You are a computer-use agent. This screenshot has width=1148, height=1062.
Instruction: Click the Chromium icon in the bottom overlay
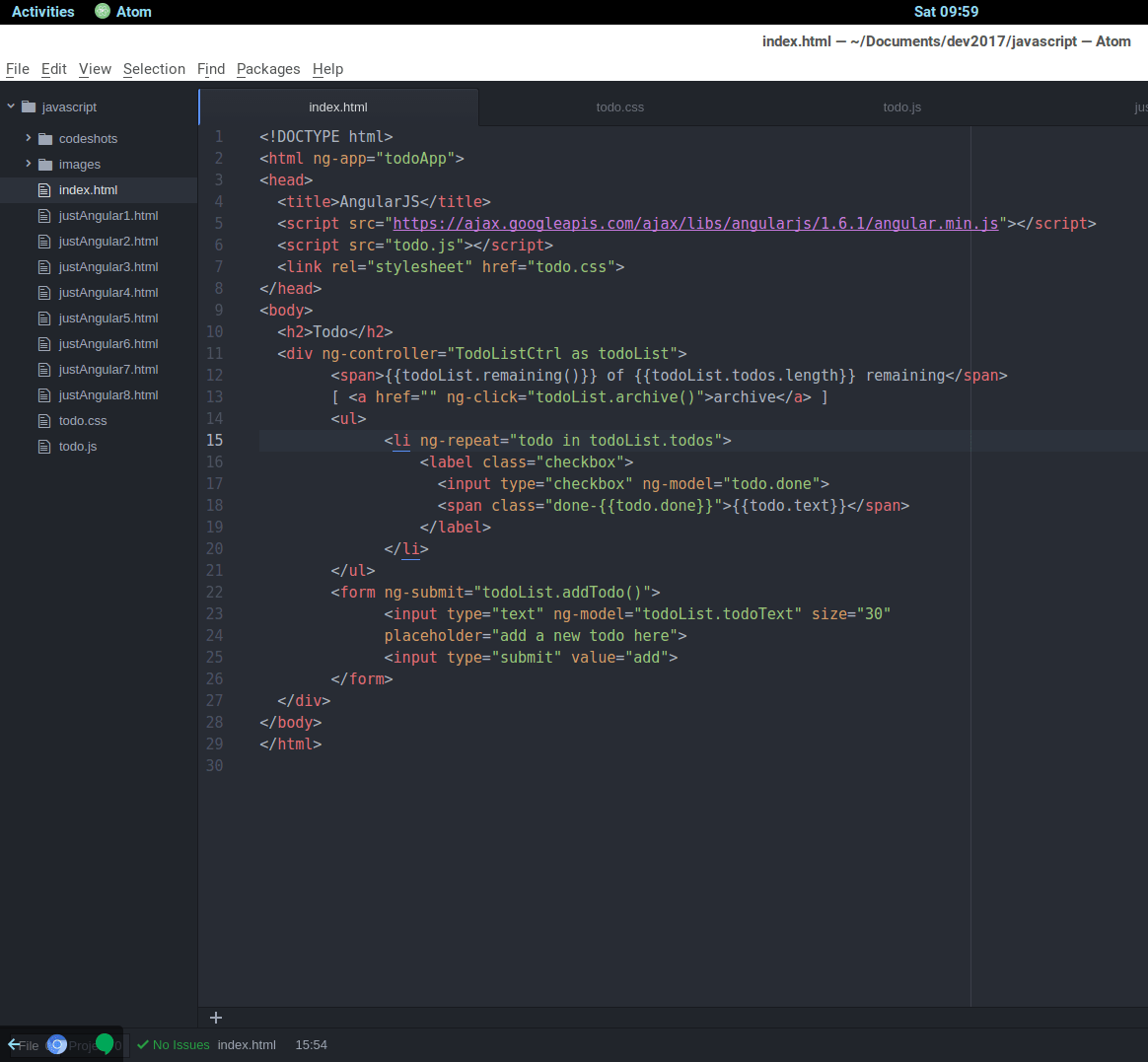(x=57, y=1044)
